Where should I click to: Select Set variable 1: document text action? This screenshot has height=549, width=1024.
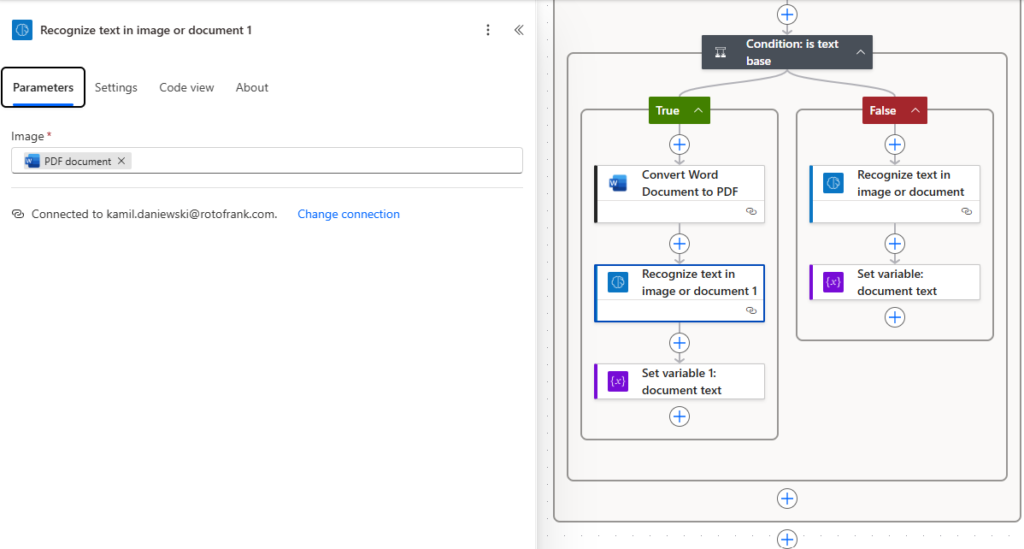click(679, 381)
